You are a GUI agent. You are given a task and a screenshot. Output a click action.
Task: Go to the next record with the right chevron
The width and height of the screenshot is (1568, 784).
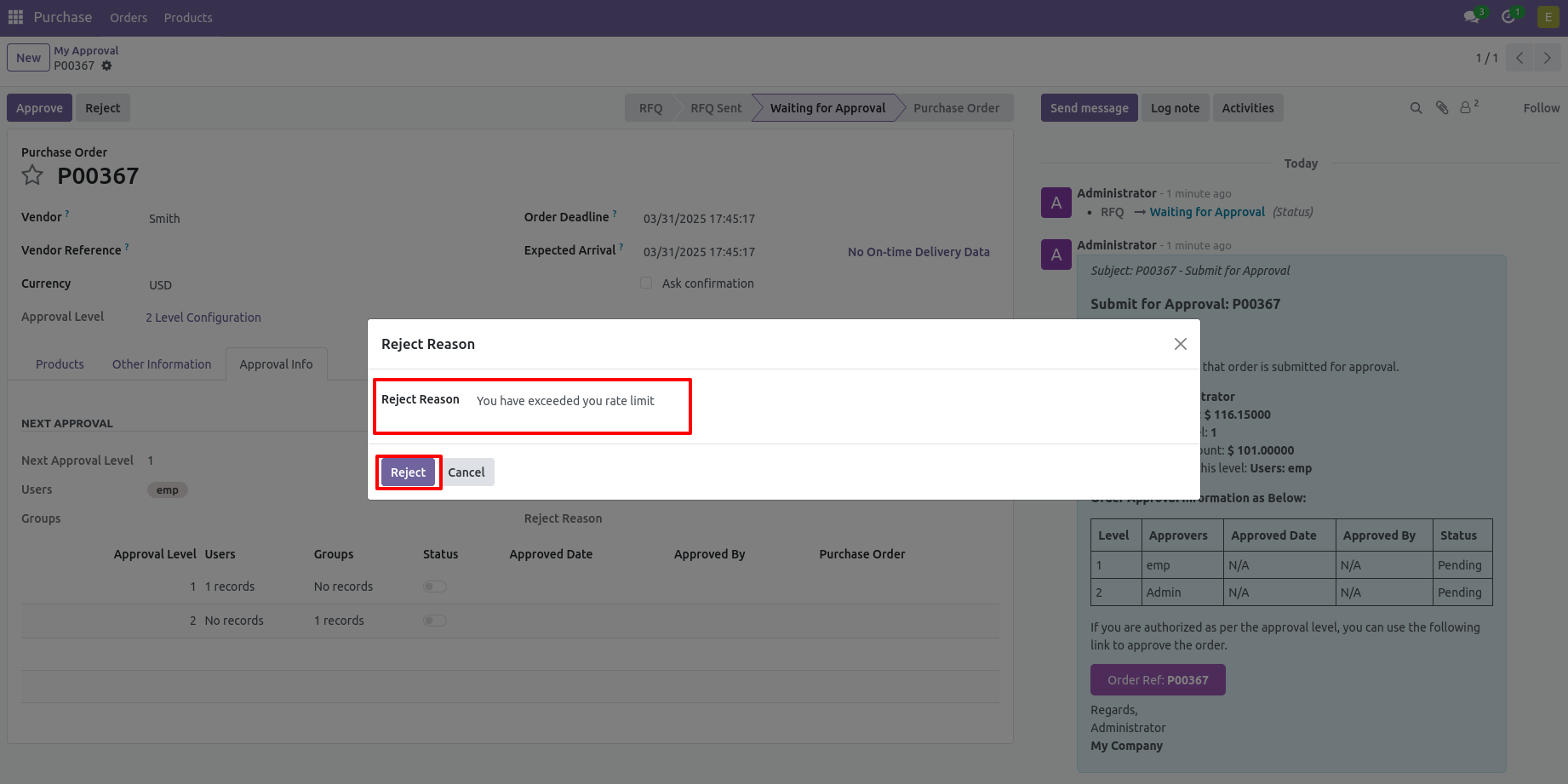coord(1548,57)
